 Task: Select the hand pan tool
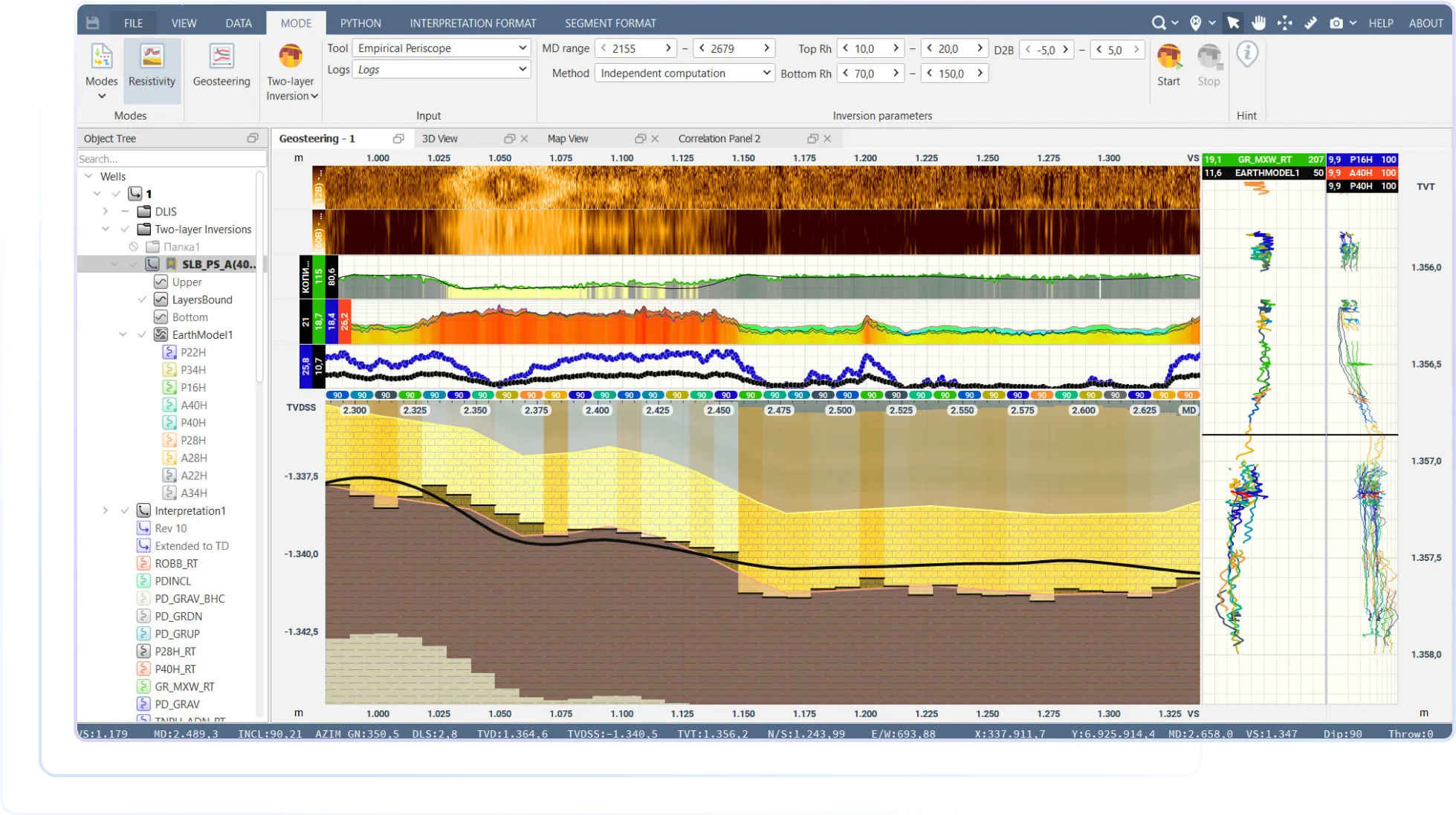tap(1258, 23)
